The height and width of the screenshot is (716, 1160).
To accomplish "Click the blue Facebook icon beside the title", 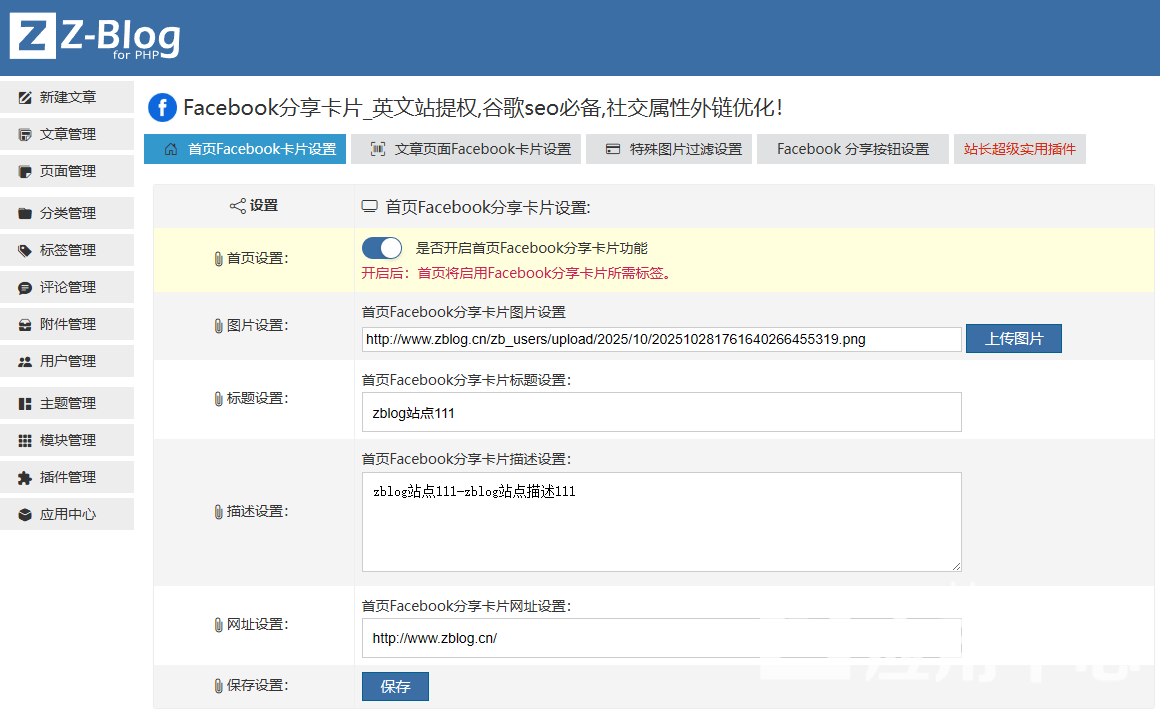I will point(162,108).
